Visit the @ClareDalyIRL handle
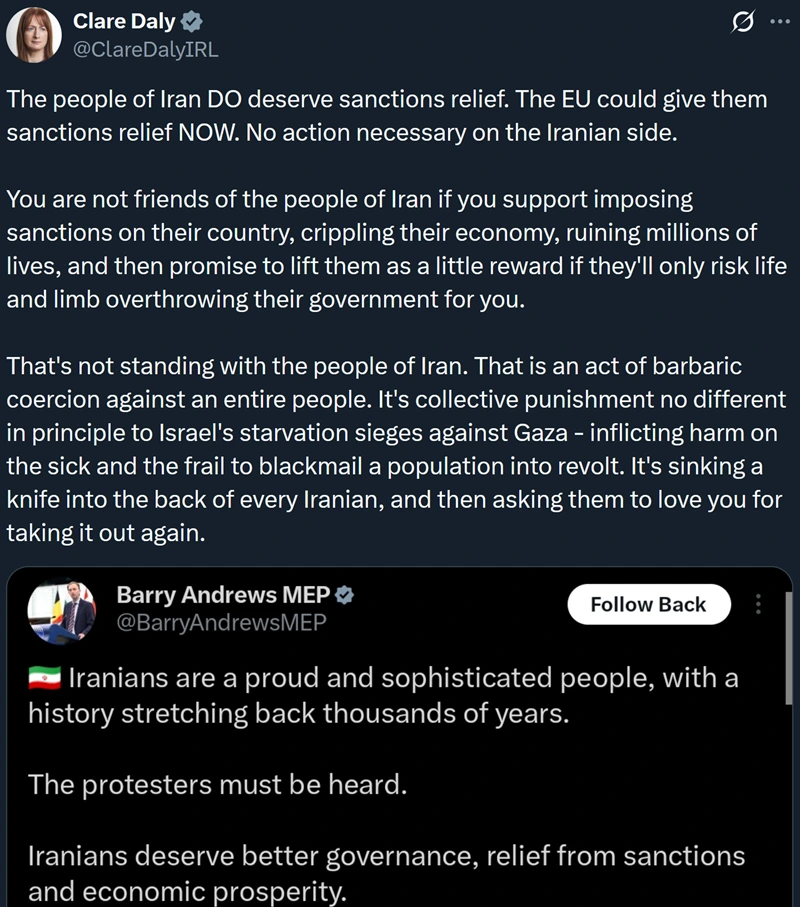The width and height of the screenshot is (800, 907). (145, 49)
